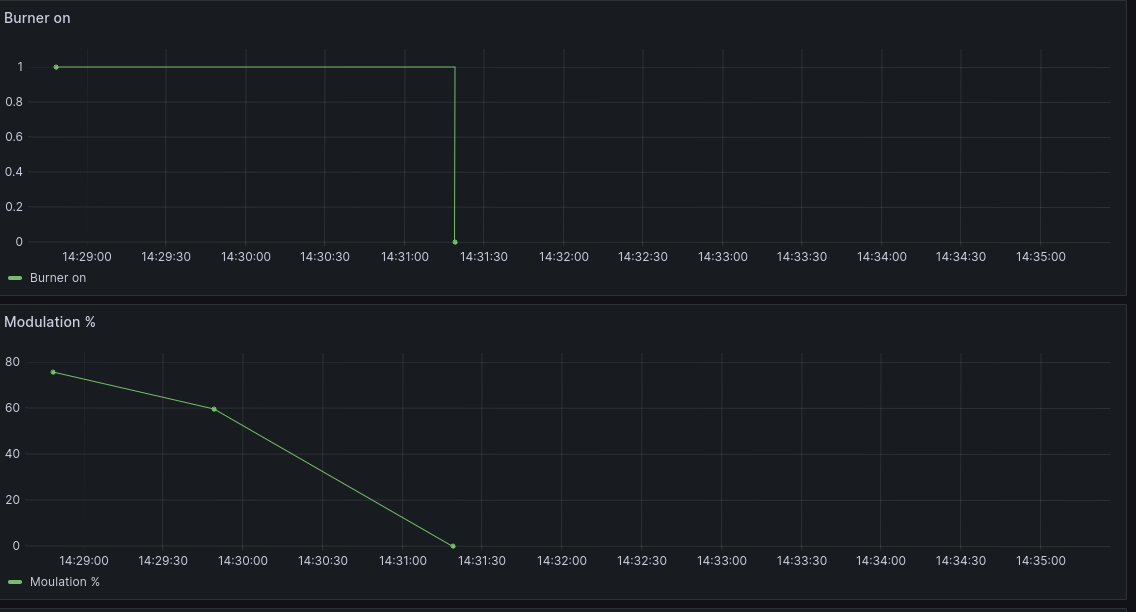Click the Modulation data point near 60
Viewport: 1136px width, 612px height.
tap(214, 409)
